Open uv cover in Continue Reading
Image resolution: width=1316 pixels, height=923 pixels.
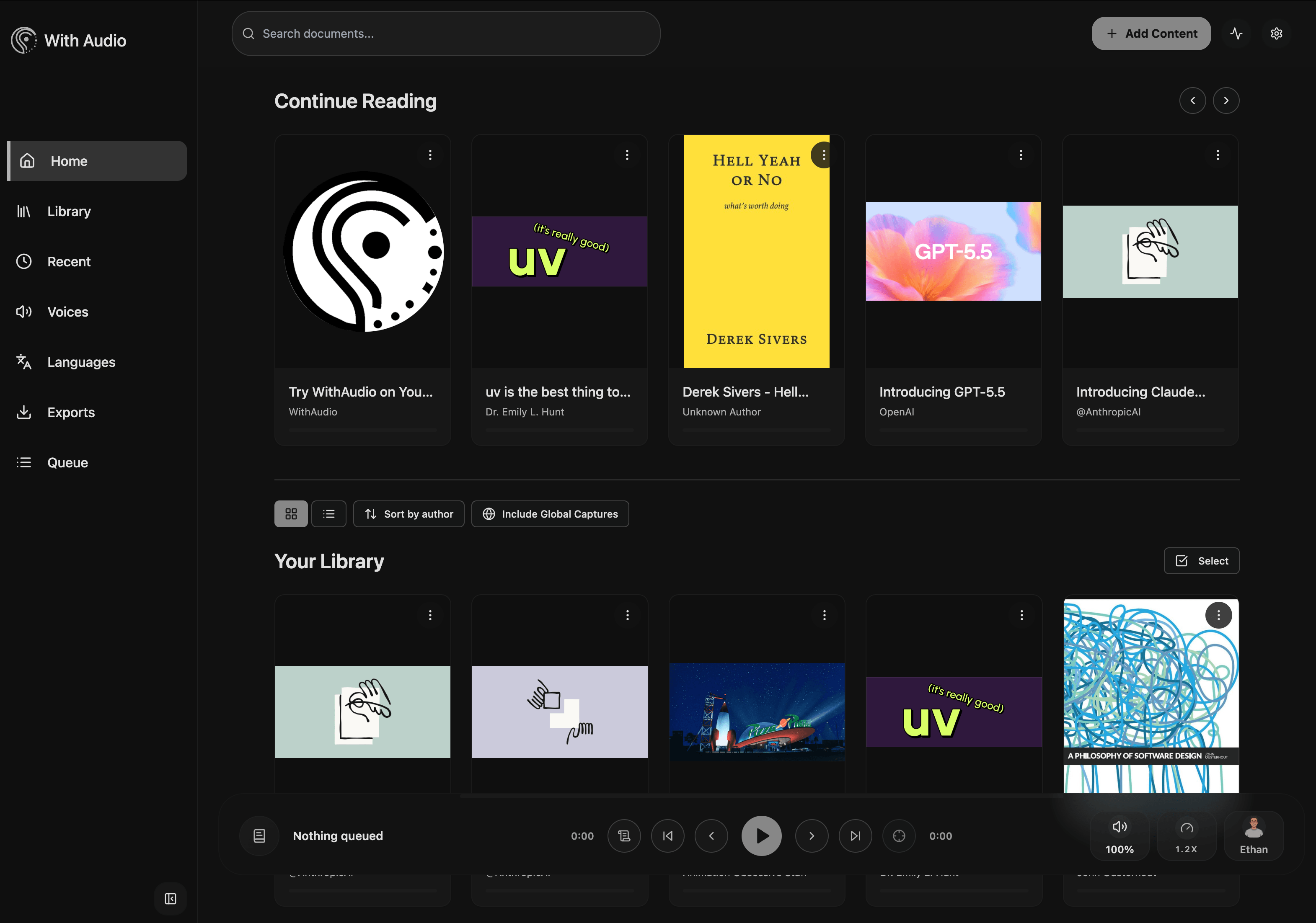560,252
